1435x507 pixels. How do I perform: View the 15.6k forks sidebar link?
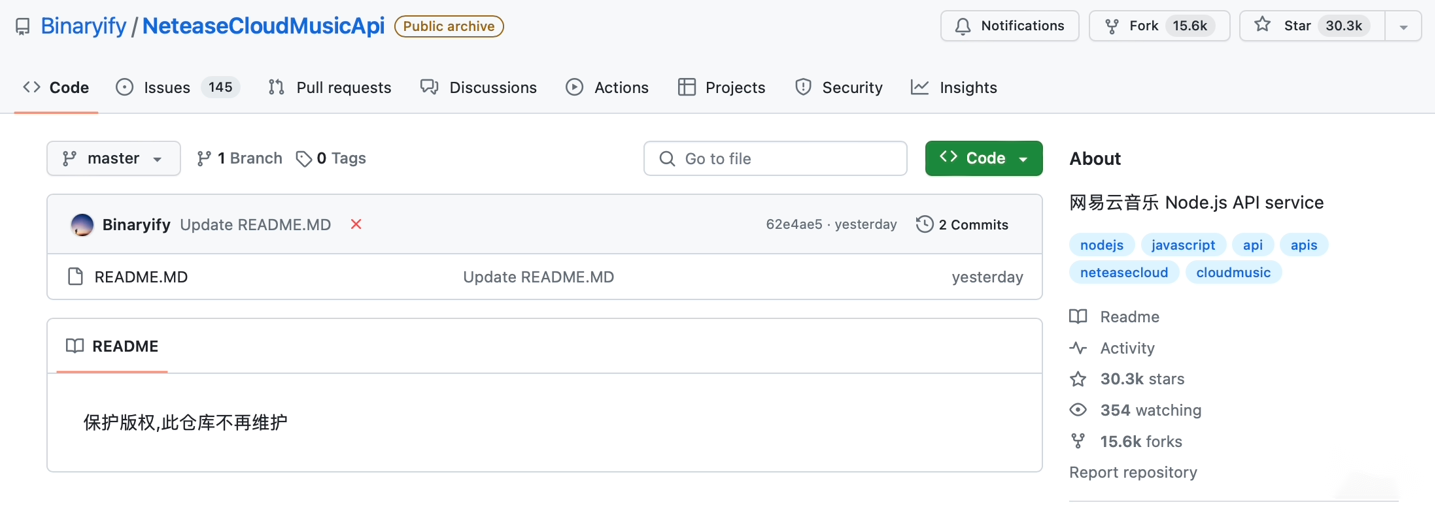pos(1126,441)
